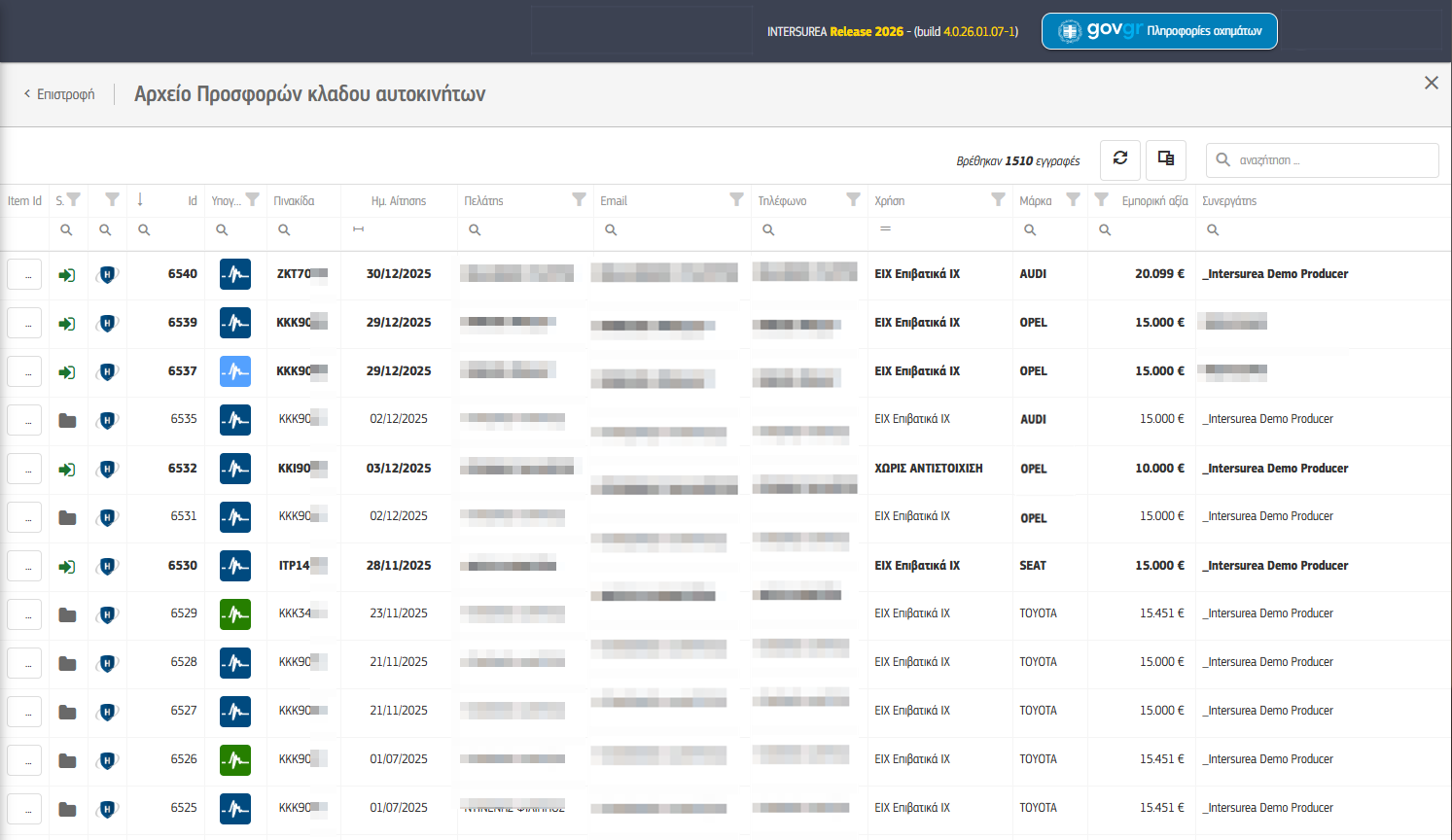Image resolution: width=1452 pixels, height=840 pixels.
Task: Open the Τηλέφωνο column filter funnel
Action: point(853,199)
